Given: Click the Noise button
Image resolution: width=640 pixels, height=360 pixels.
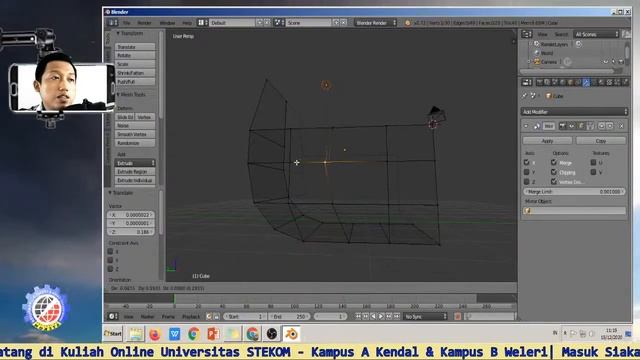Looking at the screenshot, I should (x=135, y=126).
